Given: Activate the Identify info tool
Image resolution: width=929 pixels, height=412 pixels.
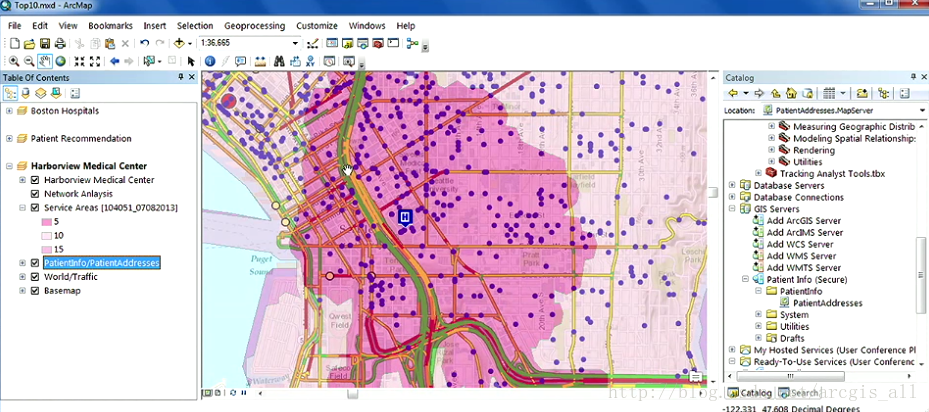Looking at the screenshot, I should tap(210, 61).
